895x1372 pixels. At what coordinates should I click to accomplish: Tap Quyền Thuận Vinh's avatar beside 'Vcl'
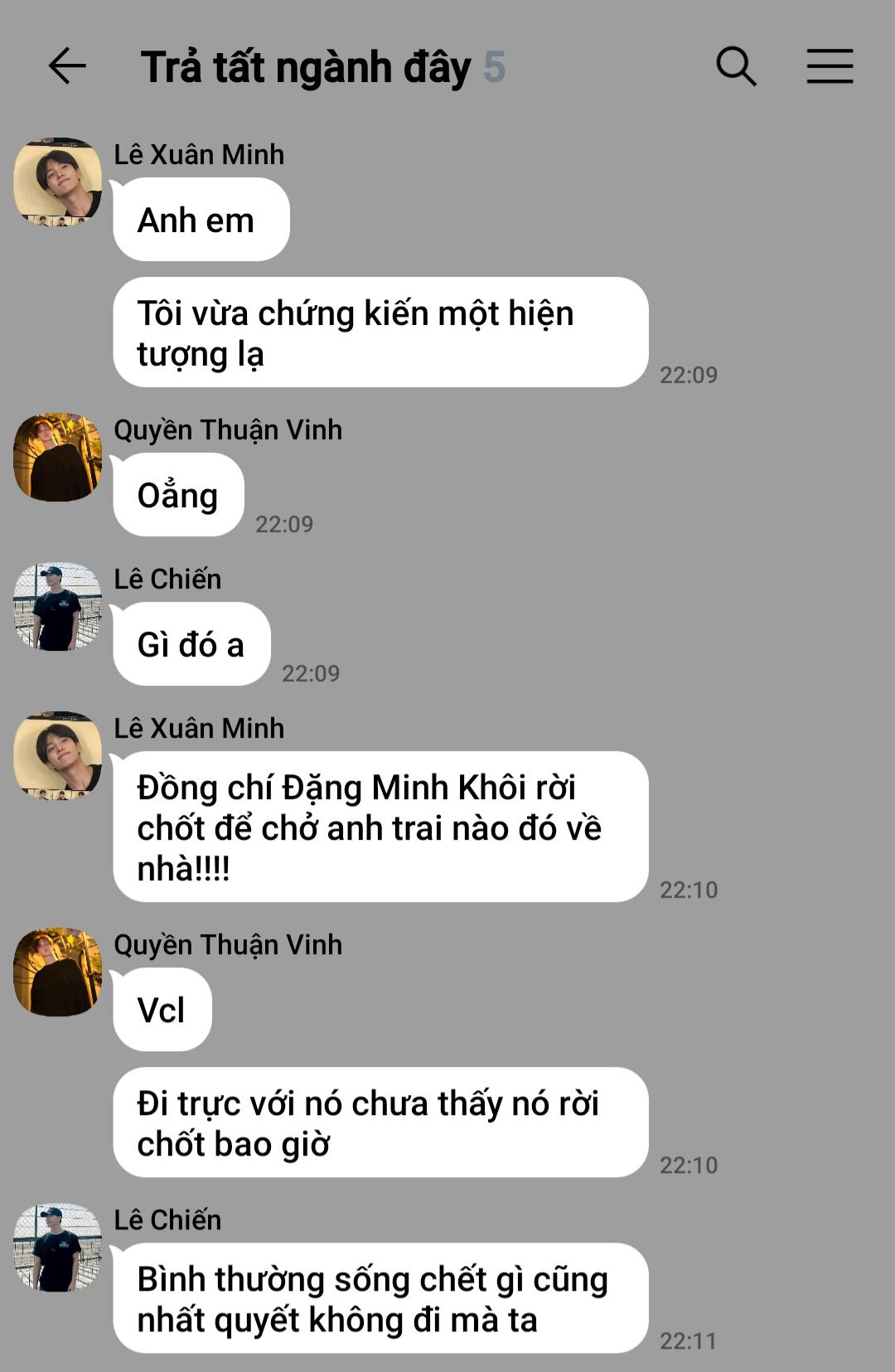point(58,972)
